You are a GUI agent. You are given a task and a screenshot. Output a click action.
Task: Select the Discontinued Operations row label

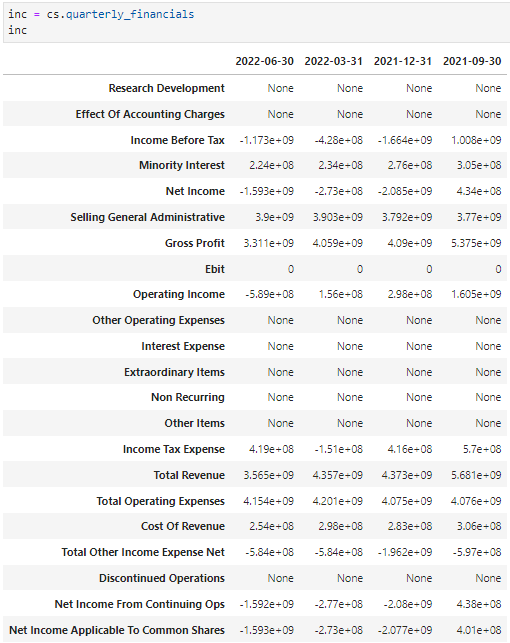[x=162, y=578]
